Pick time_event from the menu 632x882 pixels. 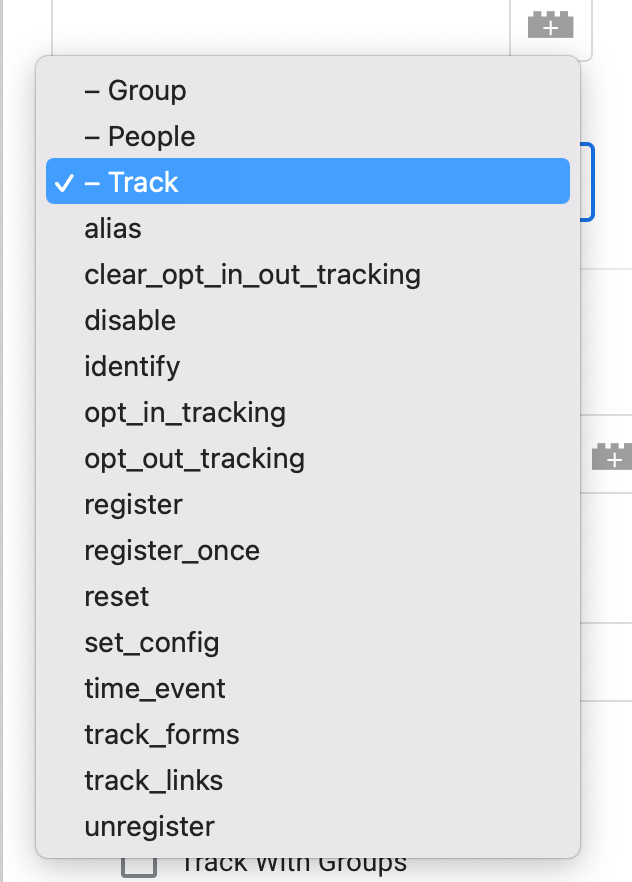pos(155,689)
